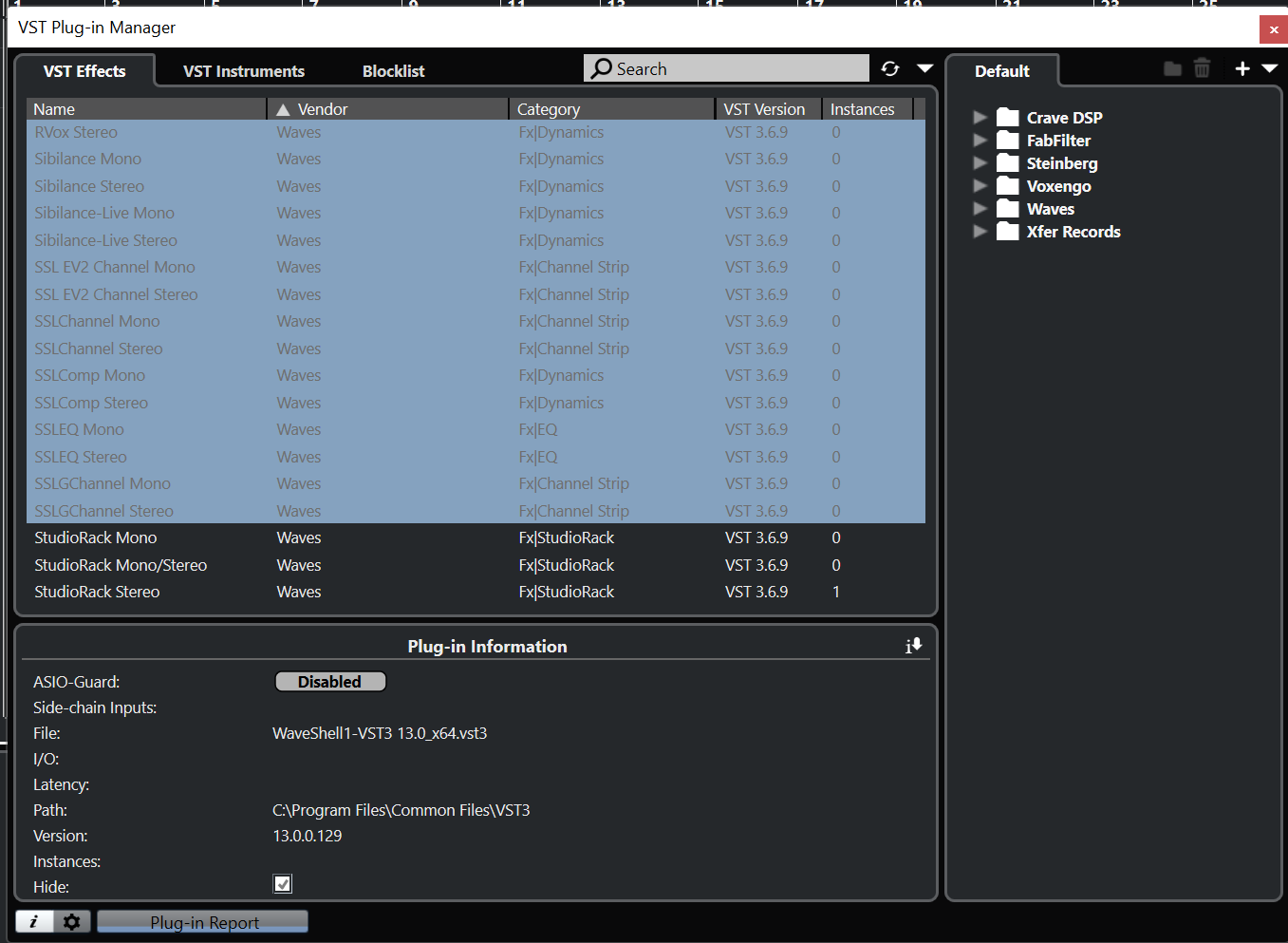
Task: Toggle the Plug-in Information pane info icon
Action: click(x=913, y=646)
